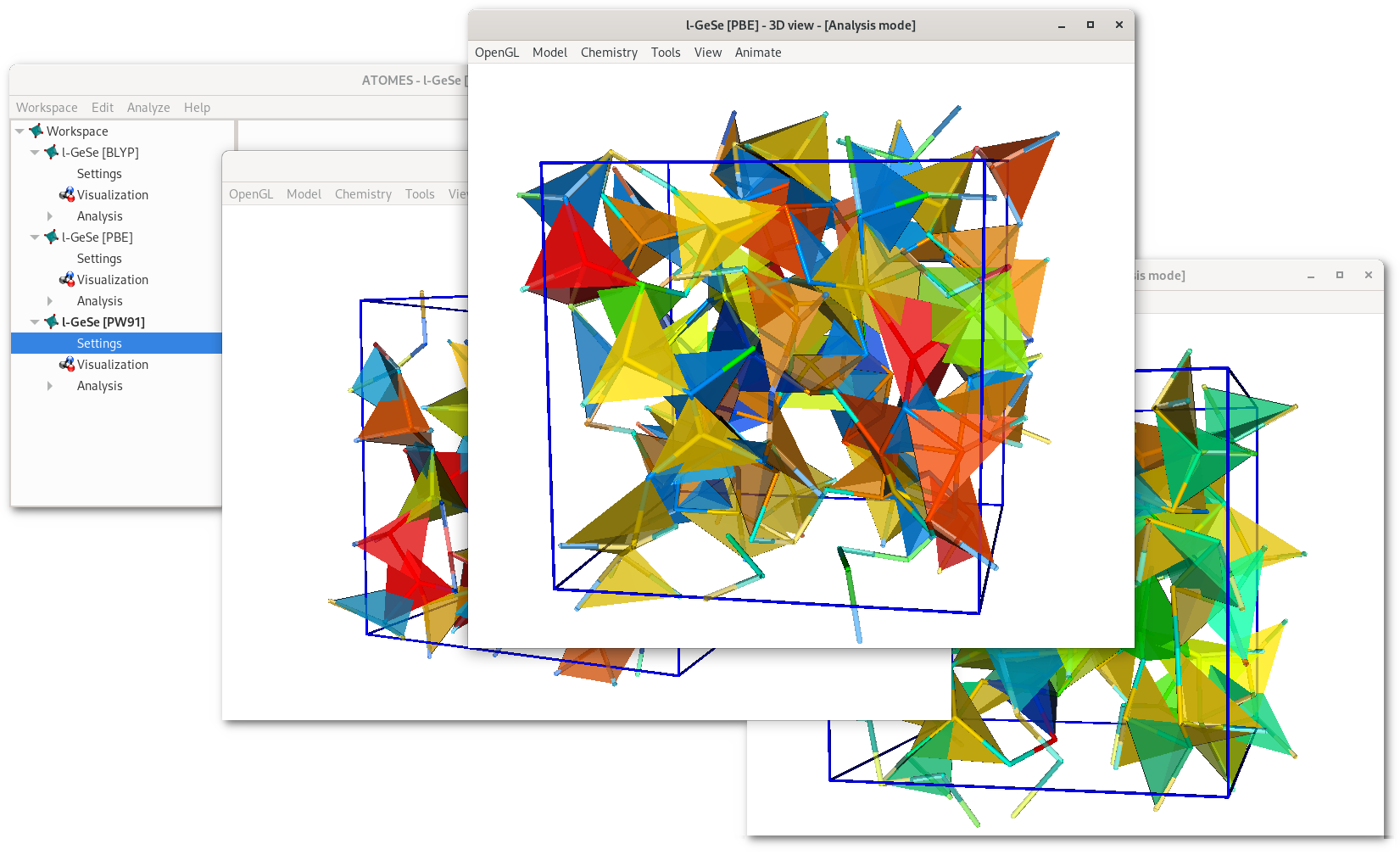Maximize the l-GeSe [PBE] 3D view window
This screenshot has width=1400, height=855.
coord(1090,25)
